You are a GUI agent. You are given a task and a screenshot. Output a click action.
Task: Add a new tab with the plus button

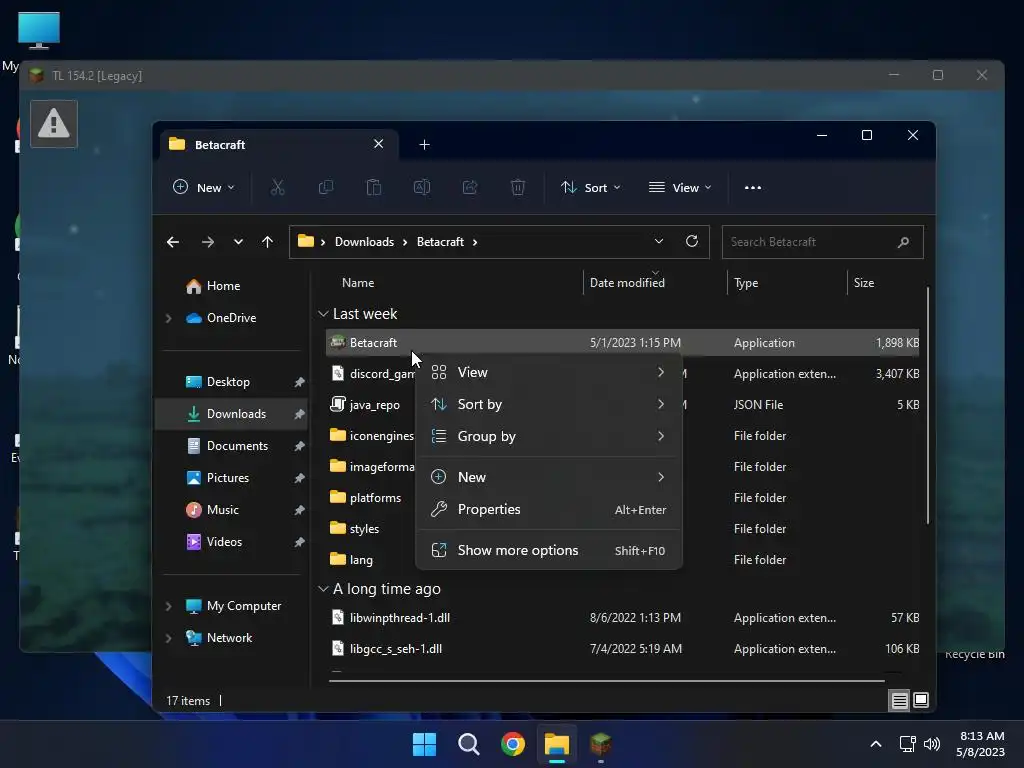click(424, 144)
